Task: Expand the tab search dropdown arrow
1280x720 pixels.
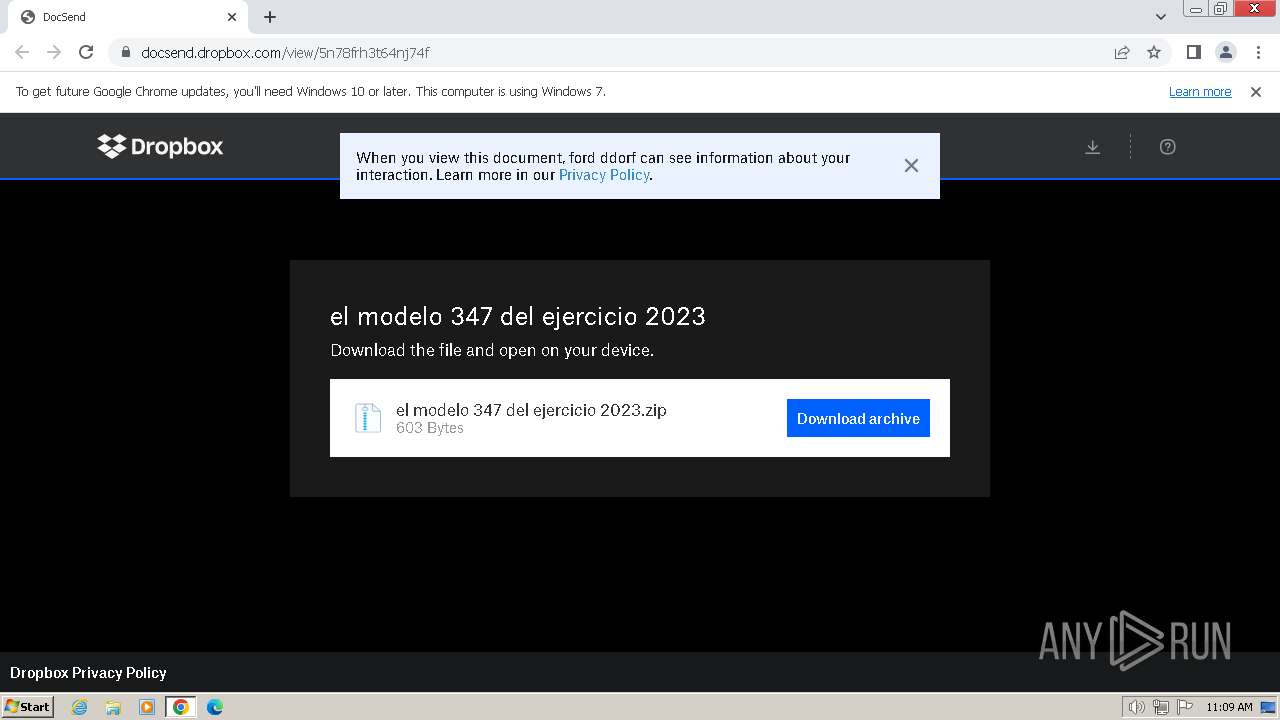Action: pos(1161,17)
